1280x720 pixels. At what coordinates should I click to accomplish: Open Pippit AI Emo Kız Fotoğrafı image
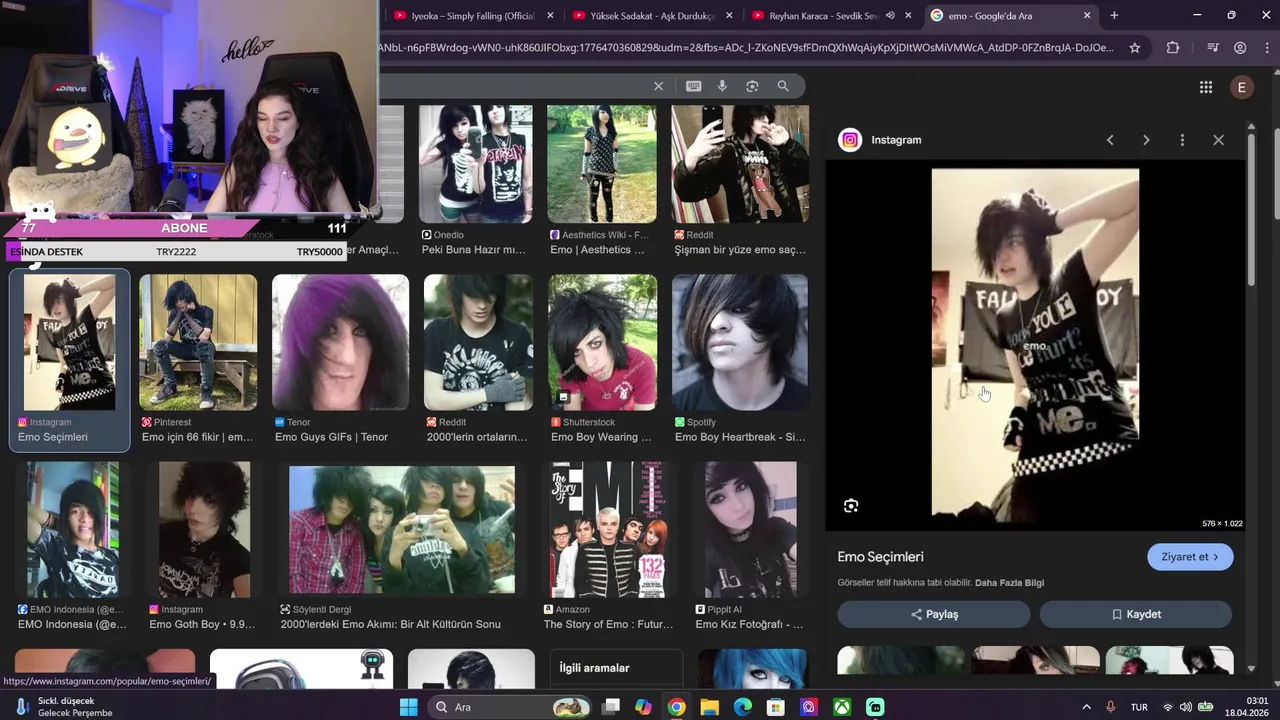[750, 530]
